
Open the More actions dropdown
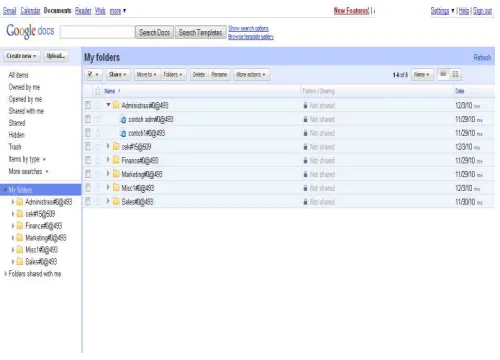[251, 75]
